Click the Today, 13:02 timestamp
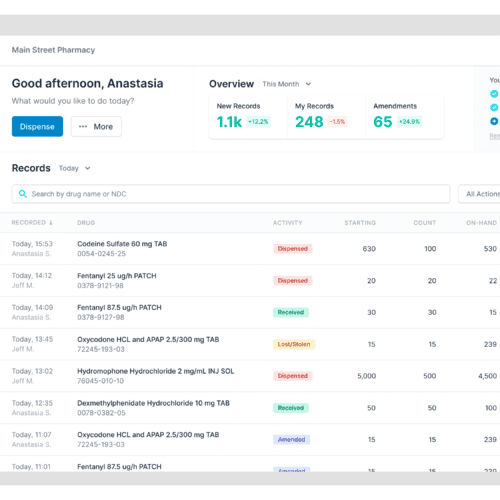500x500 pixels. 32,371
